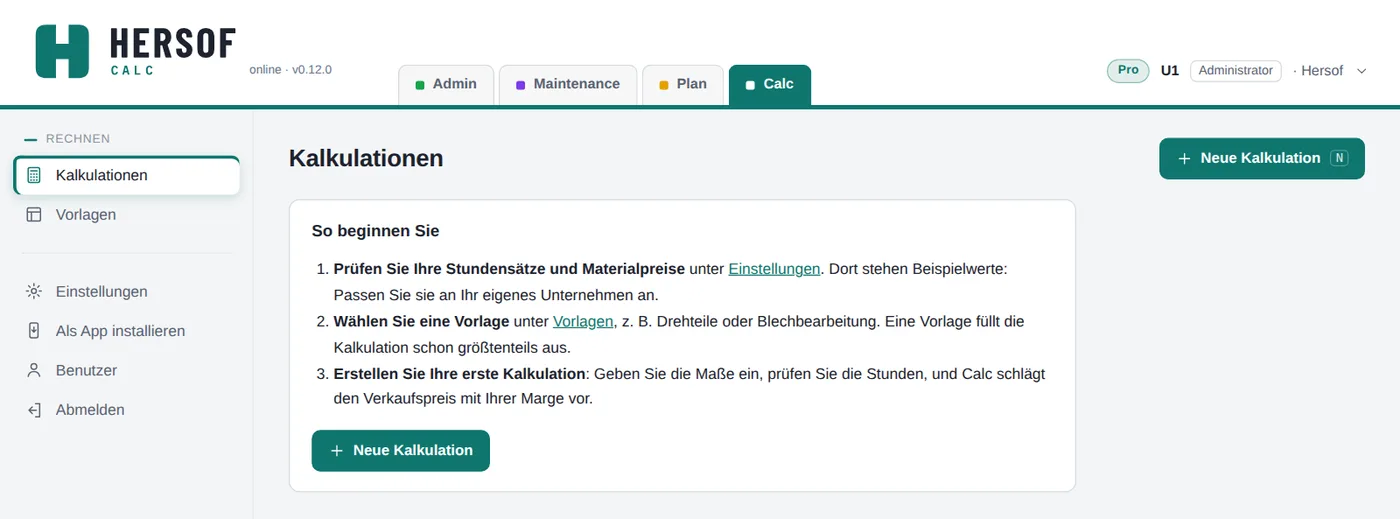Click the plus icon in card's Neue Kalkulation
The image size is (1400, 519).
coord(337,451)
